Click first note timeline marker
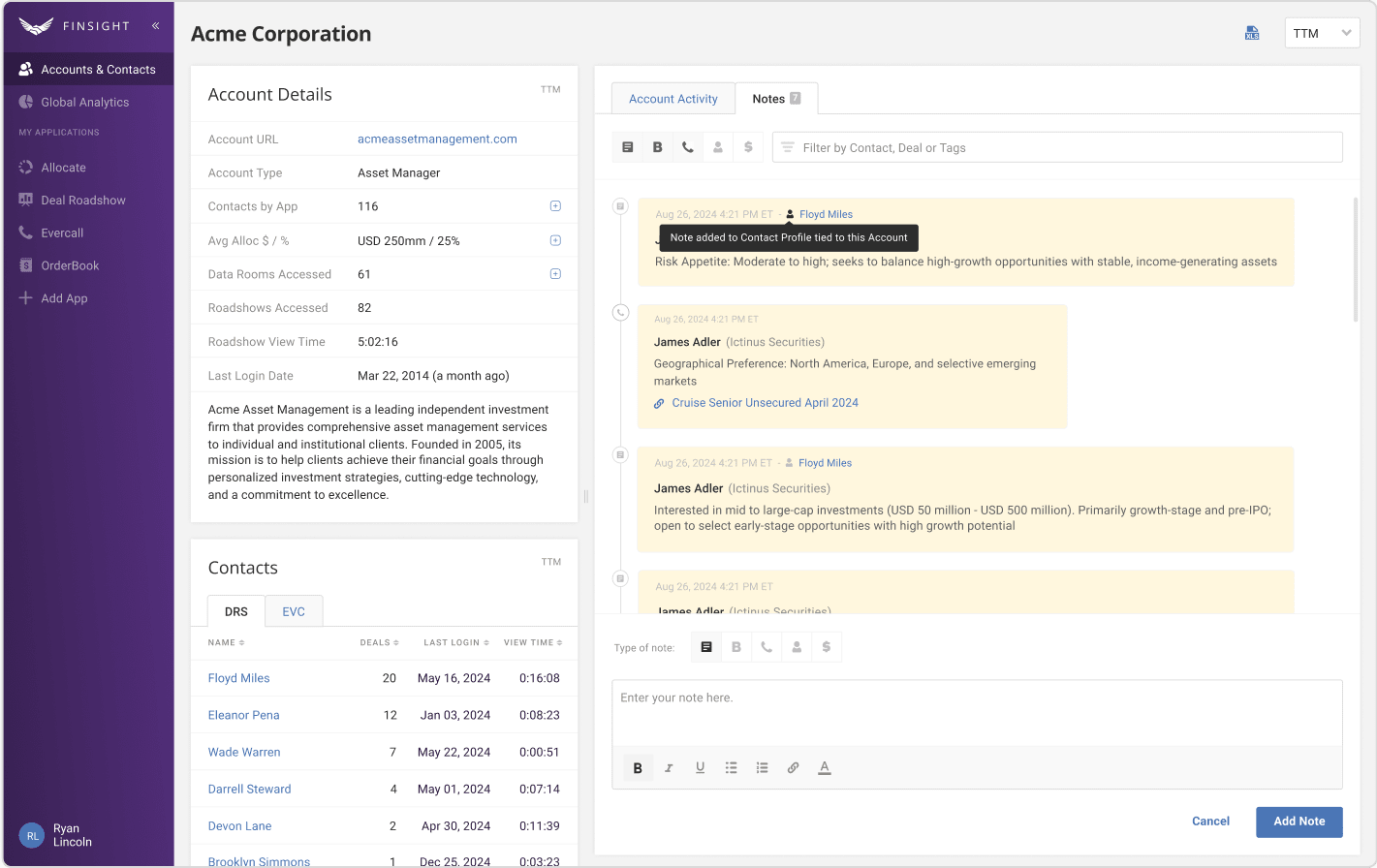Viewport: 1377px width, 868px height. tap(621, 206)
